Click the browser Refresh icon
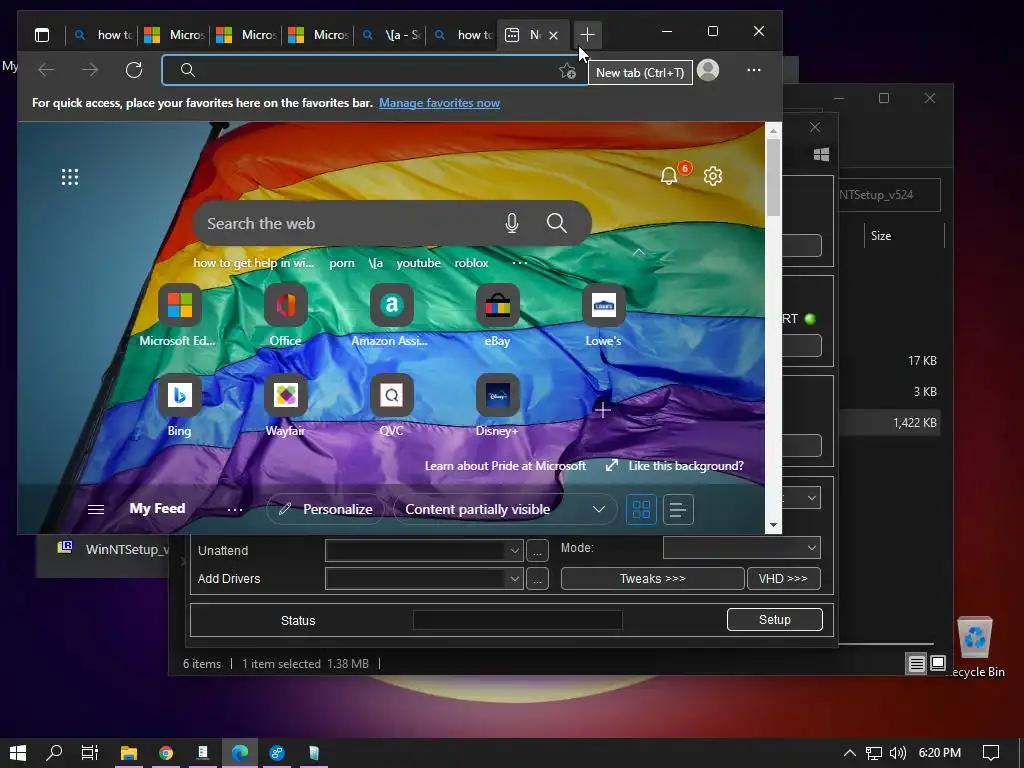 pos(134,70)
